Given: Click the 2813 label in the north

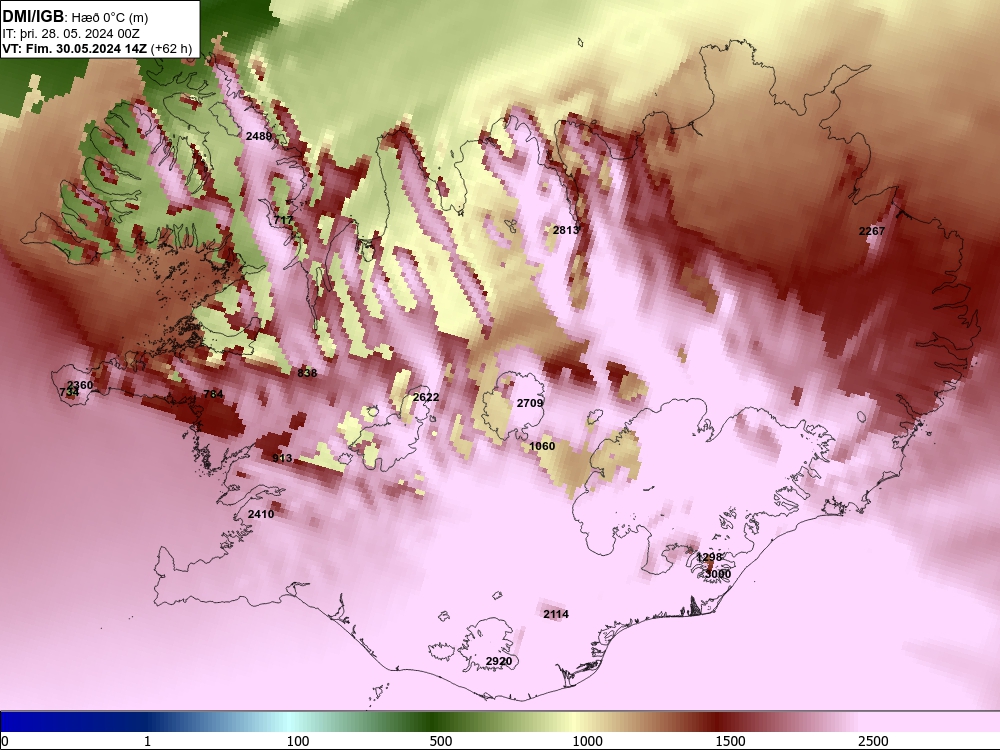Looking at the screenshot, I should 566,230.
